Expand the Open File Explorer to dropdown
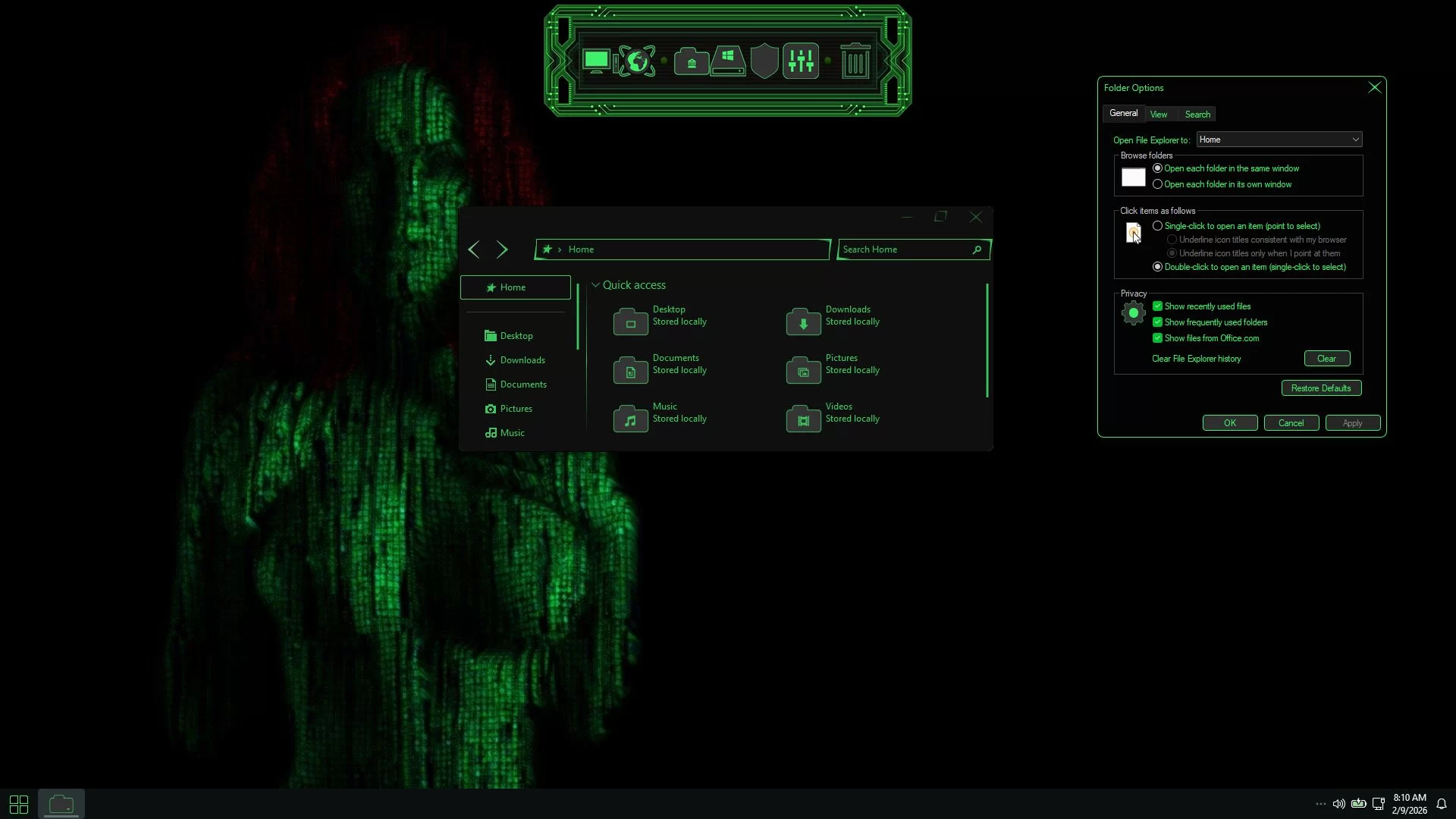This screenshot has width=1456, height=819. [1355, 140]
